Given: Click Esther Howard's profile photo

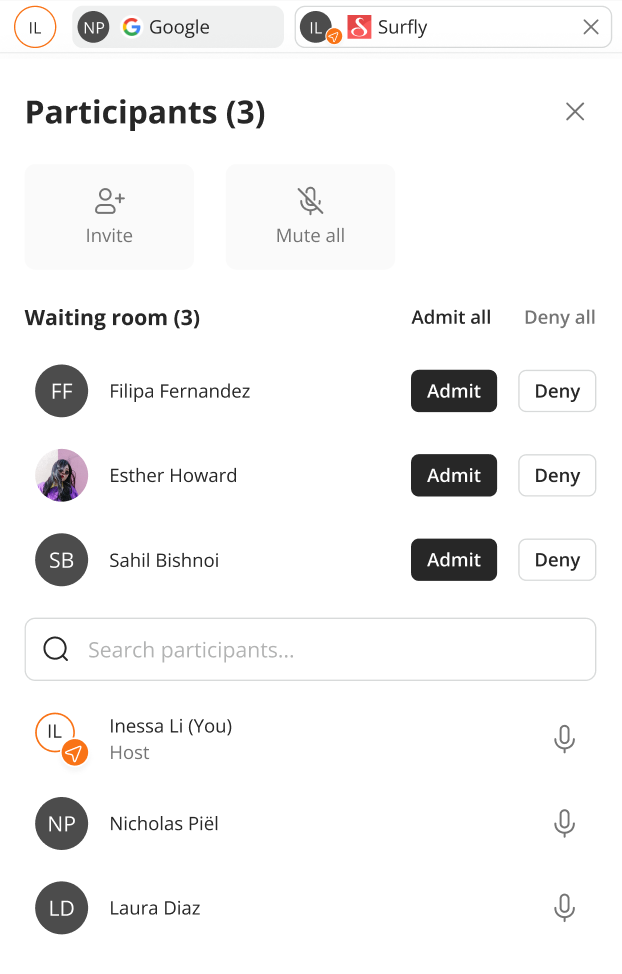Looking at the screenshot, I should [62, 476].
